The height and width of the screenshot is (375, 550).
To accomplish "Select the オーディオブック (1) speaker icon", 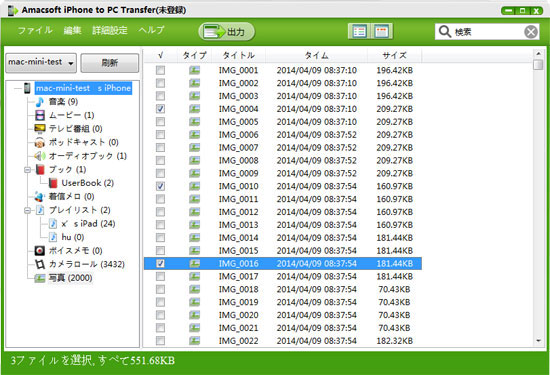I will [40, 156].
